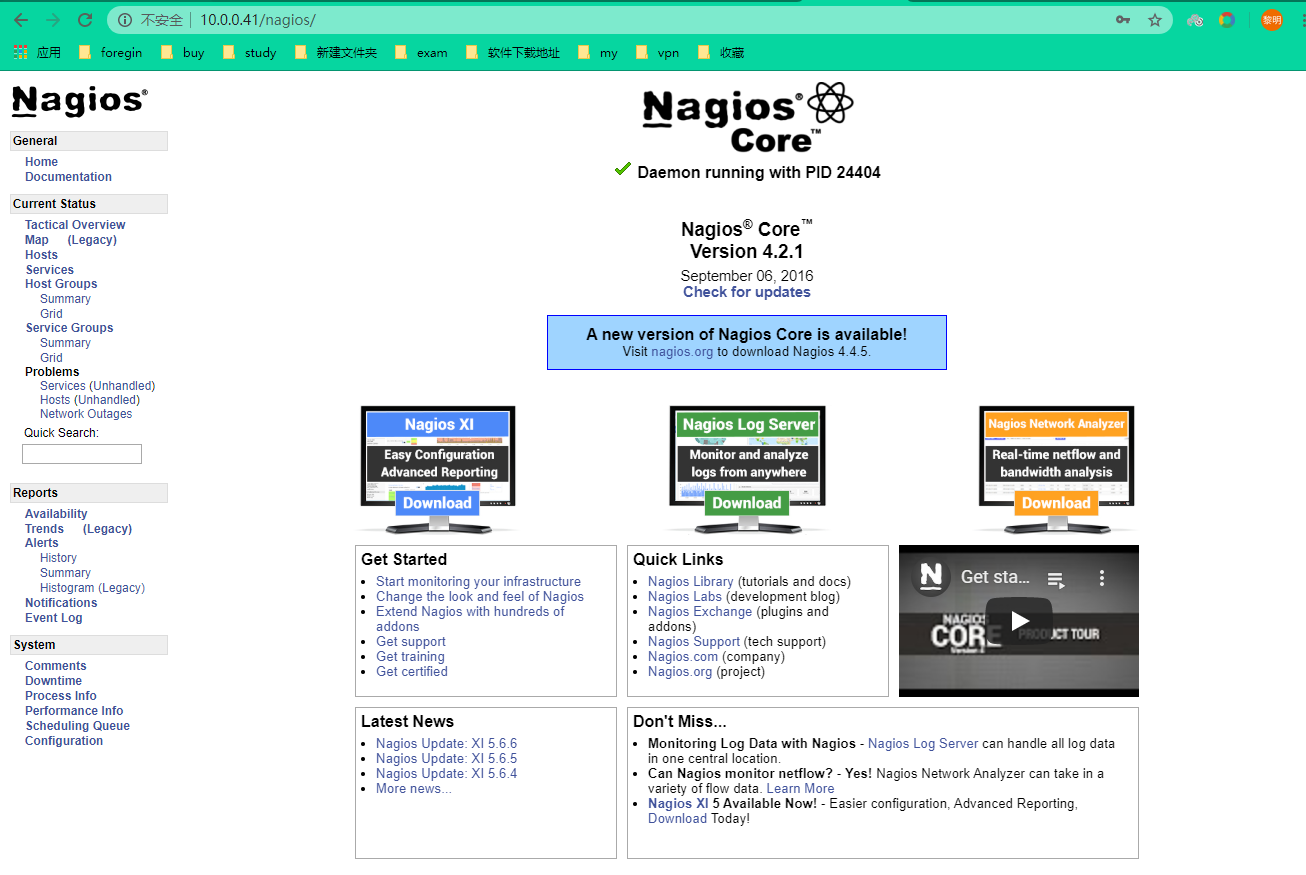Open Notifications report
Viewport: 1306px width, 875px height.
click(61, 603)
